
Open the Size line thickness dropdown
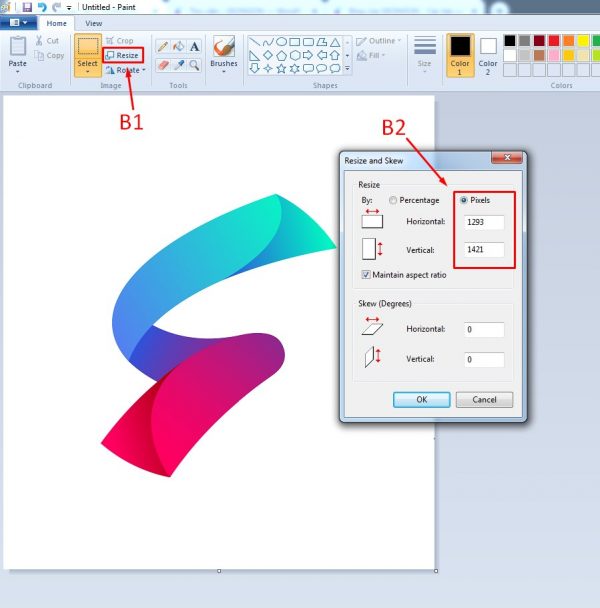pyautogui.click(x=425, y=55)
